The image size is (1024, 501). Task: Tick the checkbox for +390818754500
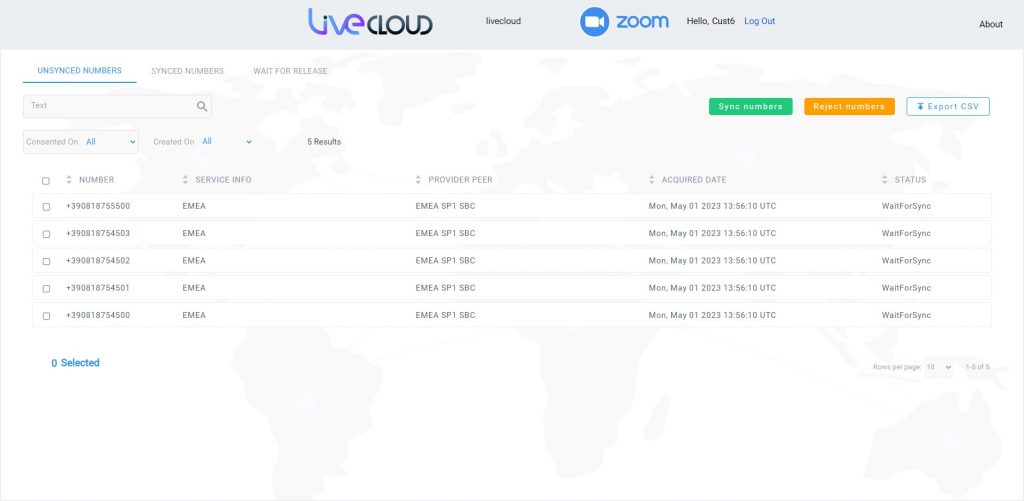46,316
